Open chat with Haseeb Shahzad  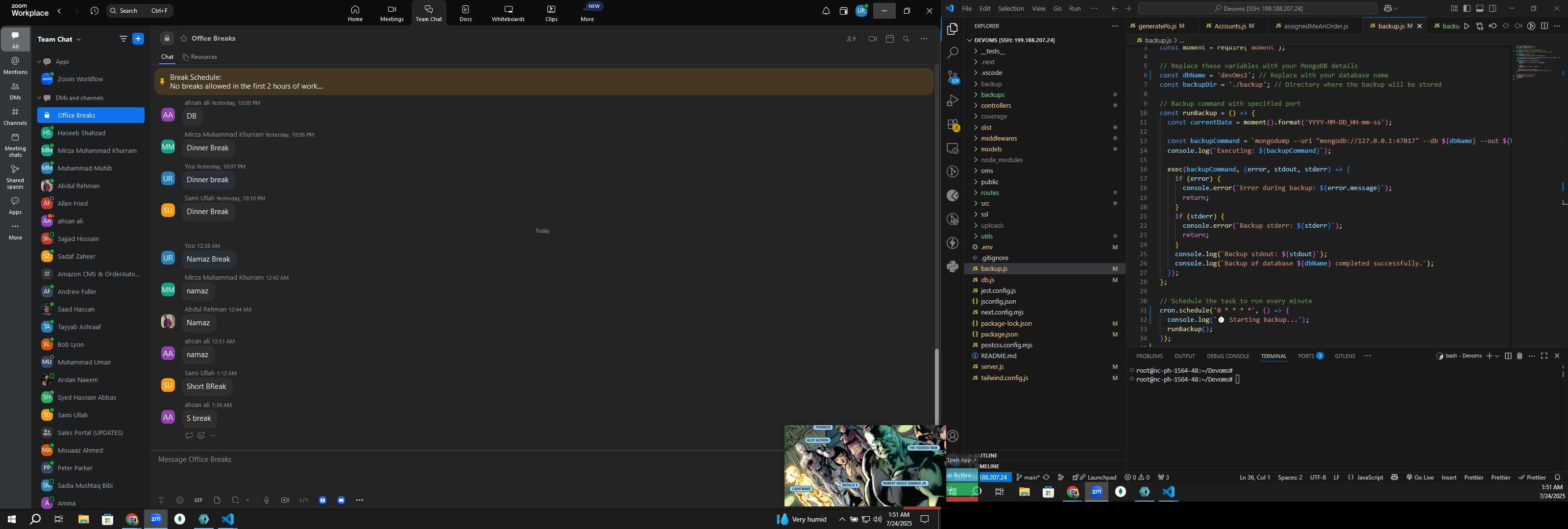click(91, 133)
